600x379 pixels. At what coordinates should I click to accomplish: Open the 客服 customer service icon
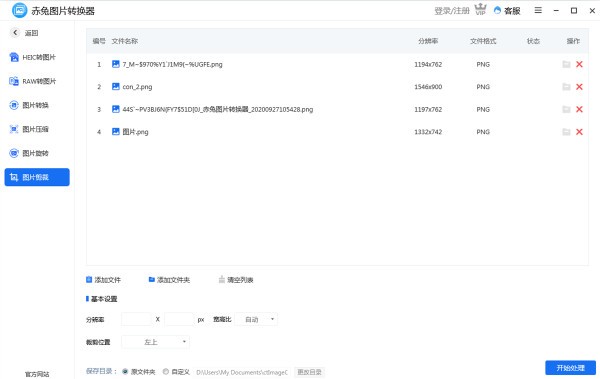[497, 10]
